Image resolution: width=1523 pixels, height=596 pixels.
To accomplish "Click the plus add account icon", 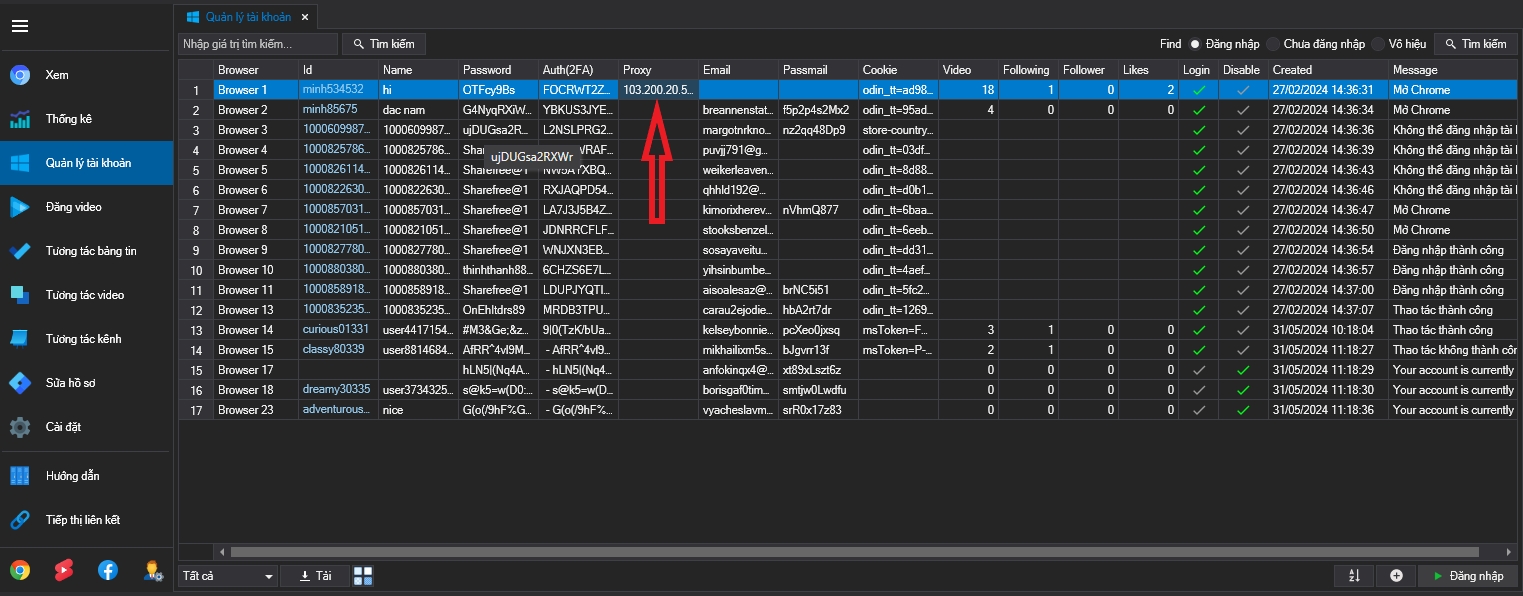I will click(1396, 576).
